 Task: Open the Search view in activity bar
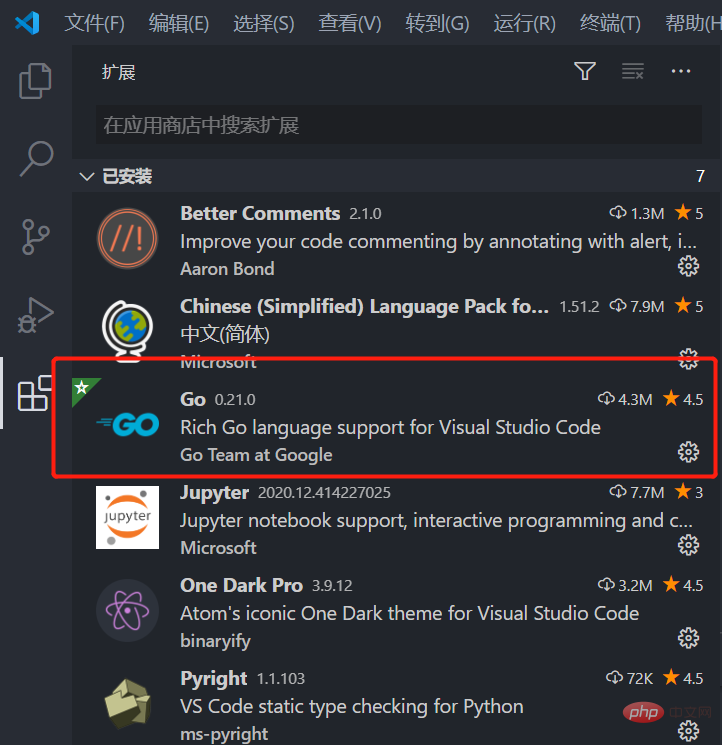(36, 158)
